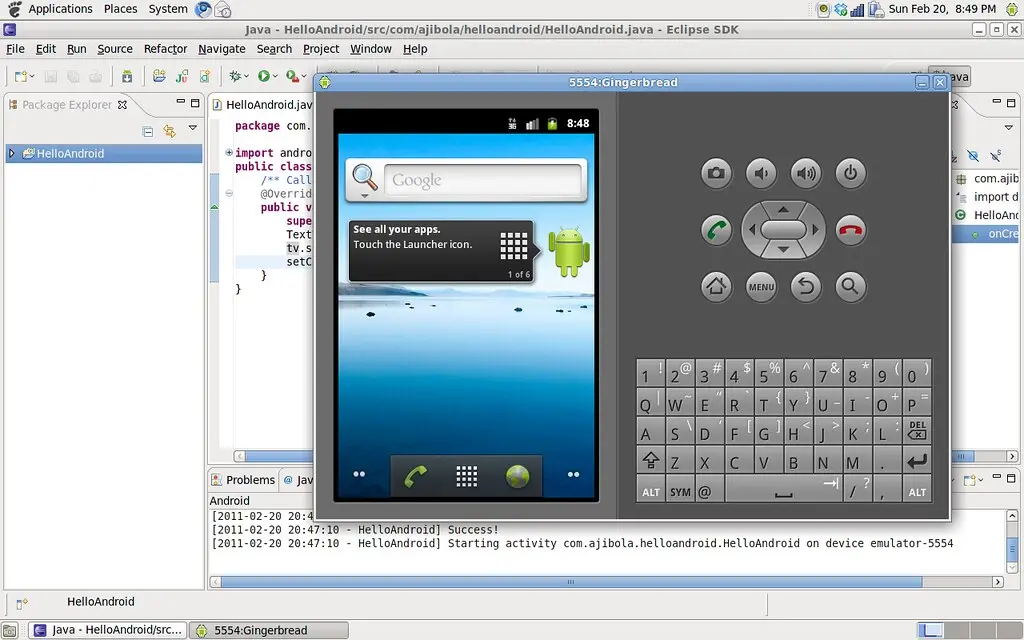Click the emulator power button
The image size is (1024, 640).
click(850, 174)
